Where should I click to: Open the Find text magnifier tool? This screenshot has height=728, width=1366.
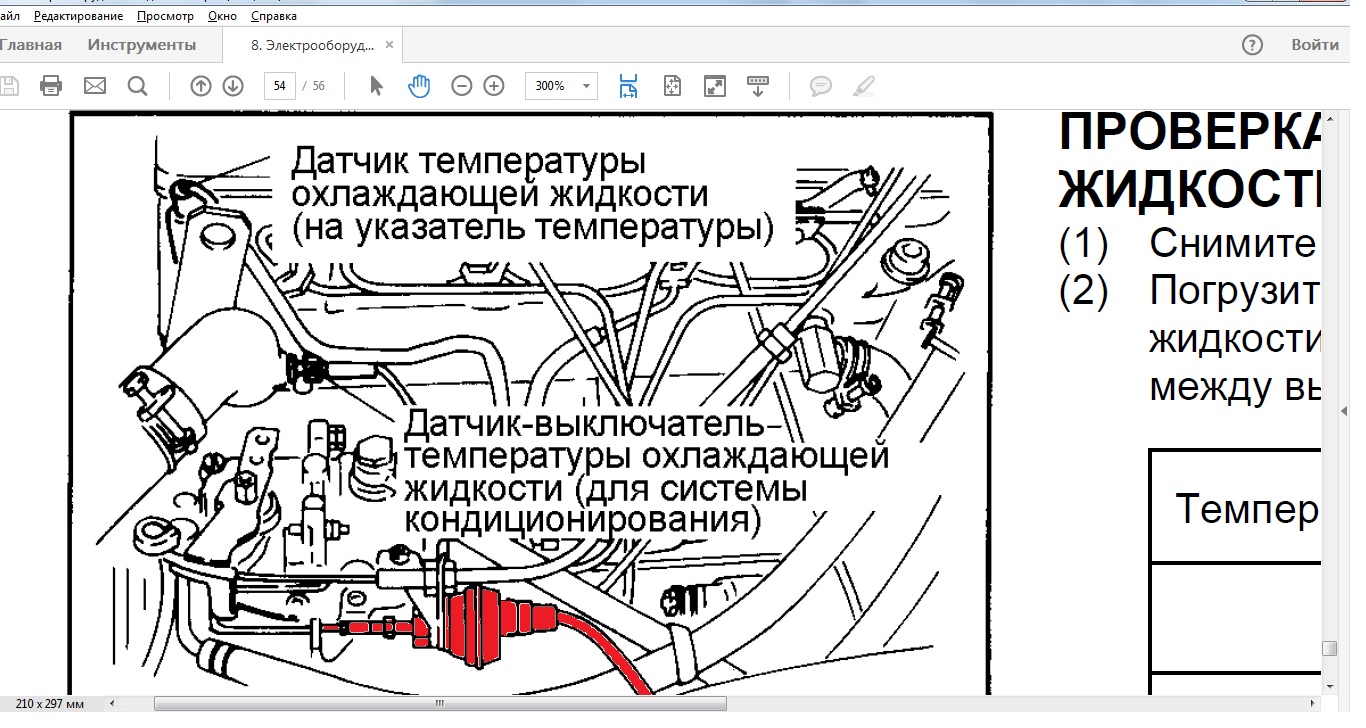click(138, 86)
